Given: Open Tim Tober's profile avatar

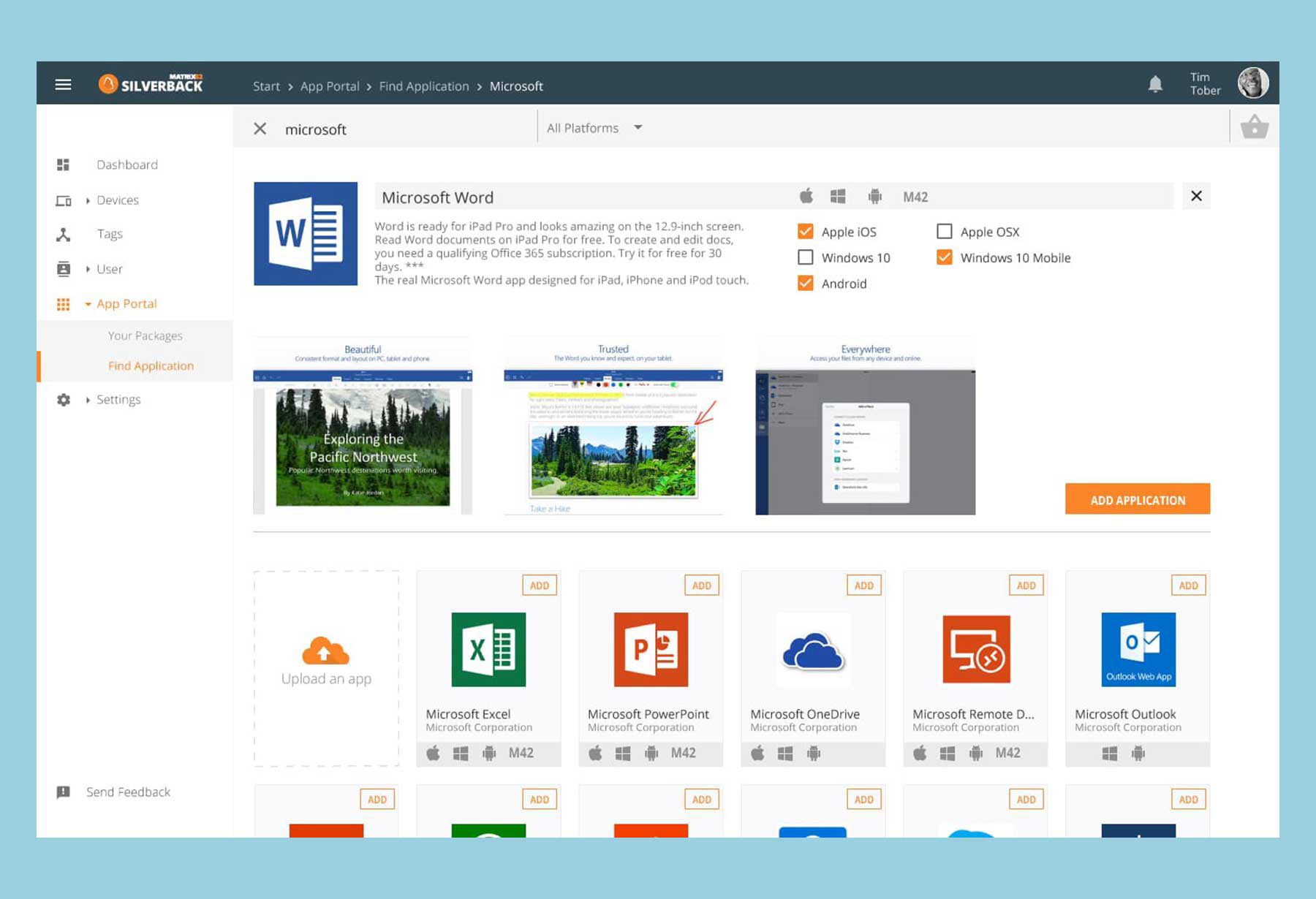Looking at the screenshot, I should (1253, 83).
